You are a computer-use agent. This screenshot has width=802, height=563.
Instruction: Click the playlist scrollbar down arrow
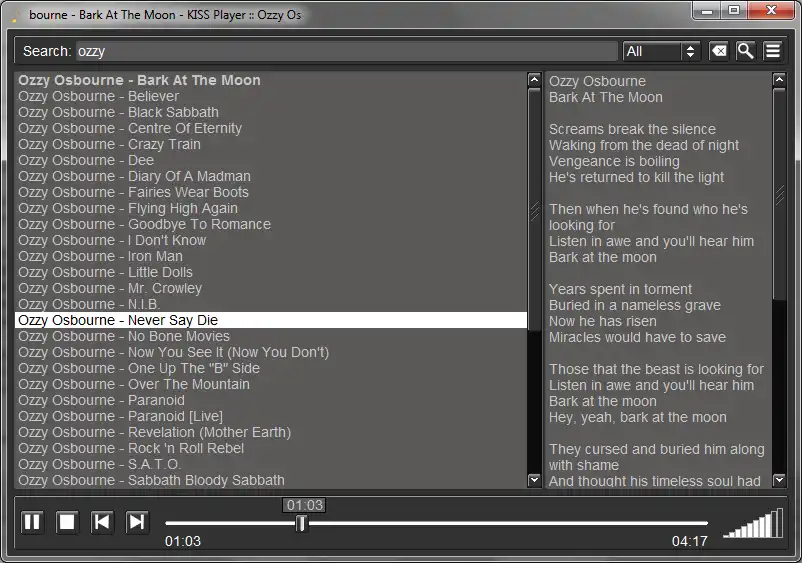click(534, 480)
